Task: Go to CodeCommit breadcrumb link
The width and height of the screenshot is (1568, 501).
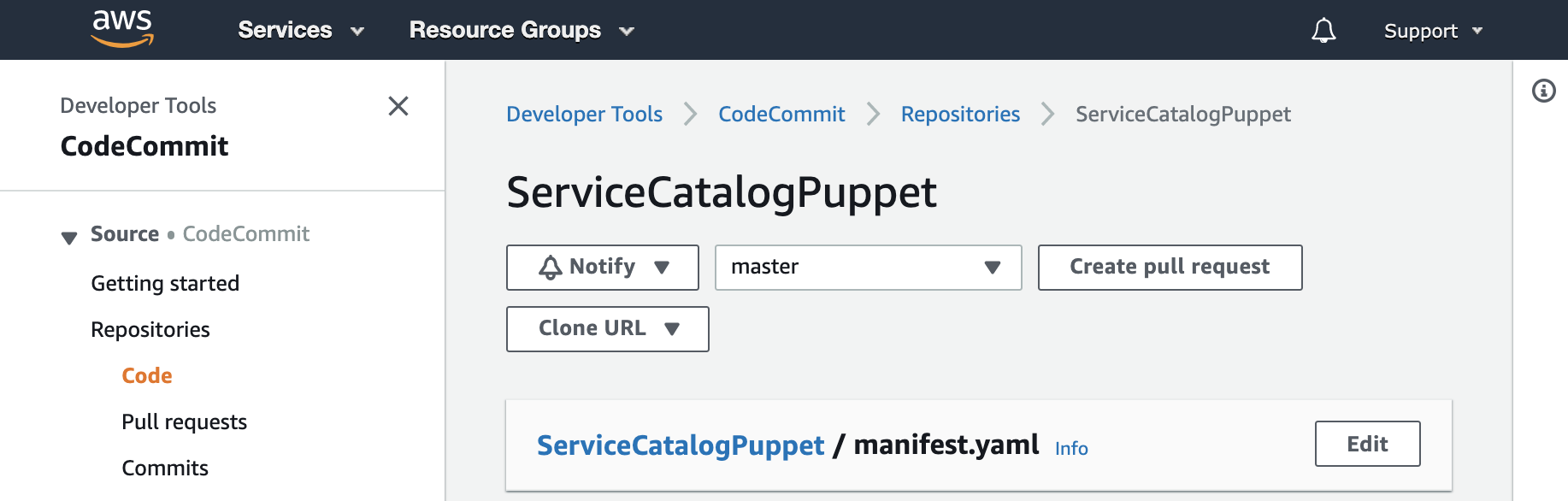Action: tap(781, 114)
